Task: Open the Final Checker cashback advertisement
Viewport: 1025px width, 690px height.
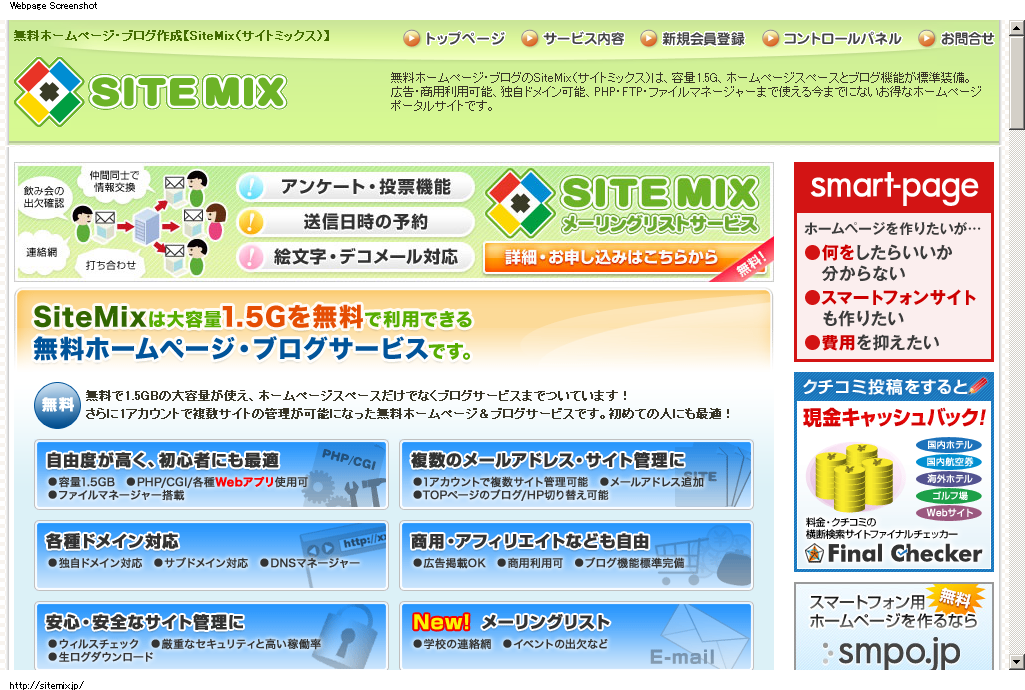Action: (894, 472)
